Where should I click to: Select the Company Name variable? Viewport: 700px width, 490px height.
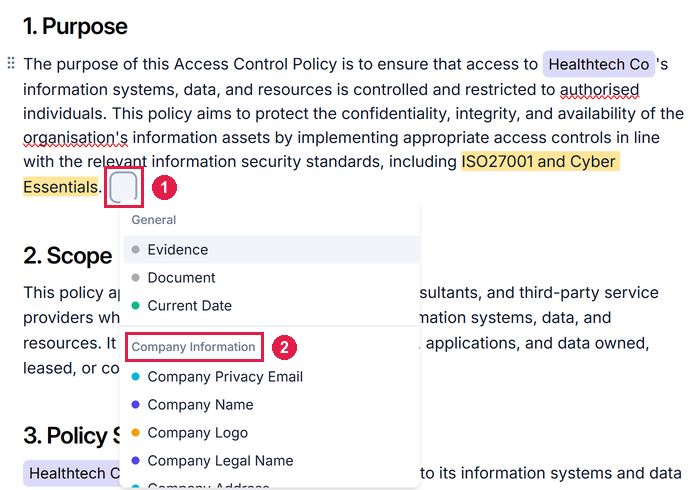(271, 405)
